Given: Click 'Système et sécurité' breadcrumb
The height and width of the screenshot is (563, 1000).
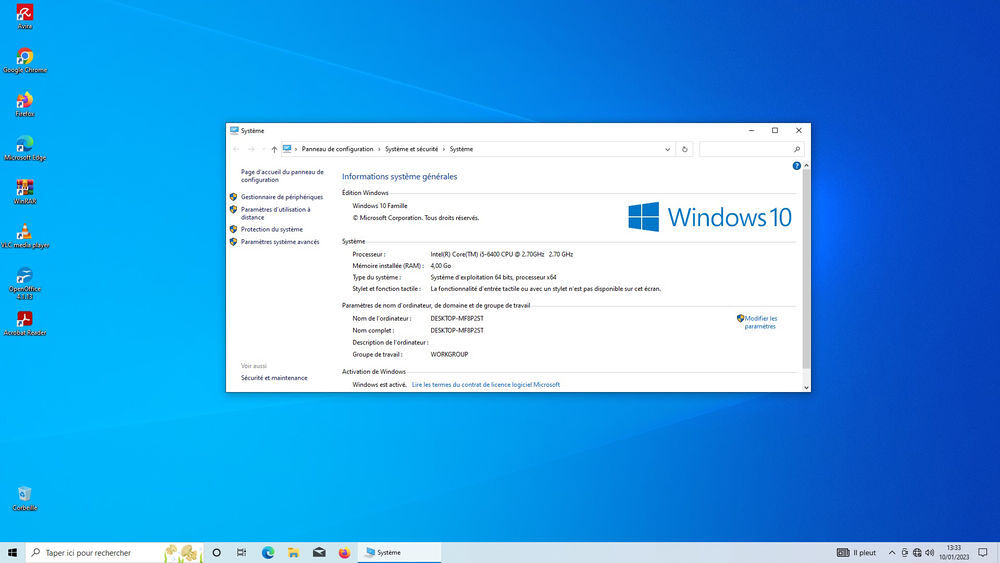Looking at the screenshot, I should tap(411, 149).
